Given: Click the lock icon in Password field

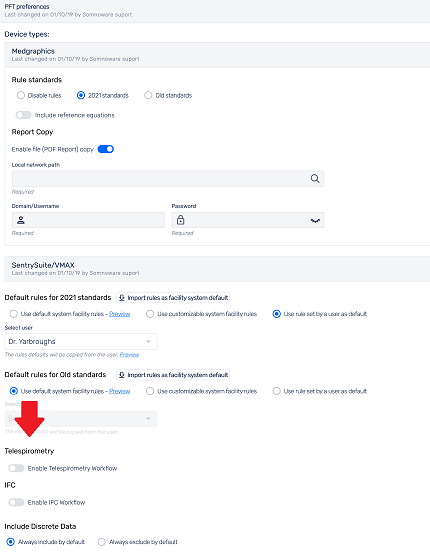Looking at the screenshot, I should coord(181,220).
